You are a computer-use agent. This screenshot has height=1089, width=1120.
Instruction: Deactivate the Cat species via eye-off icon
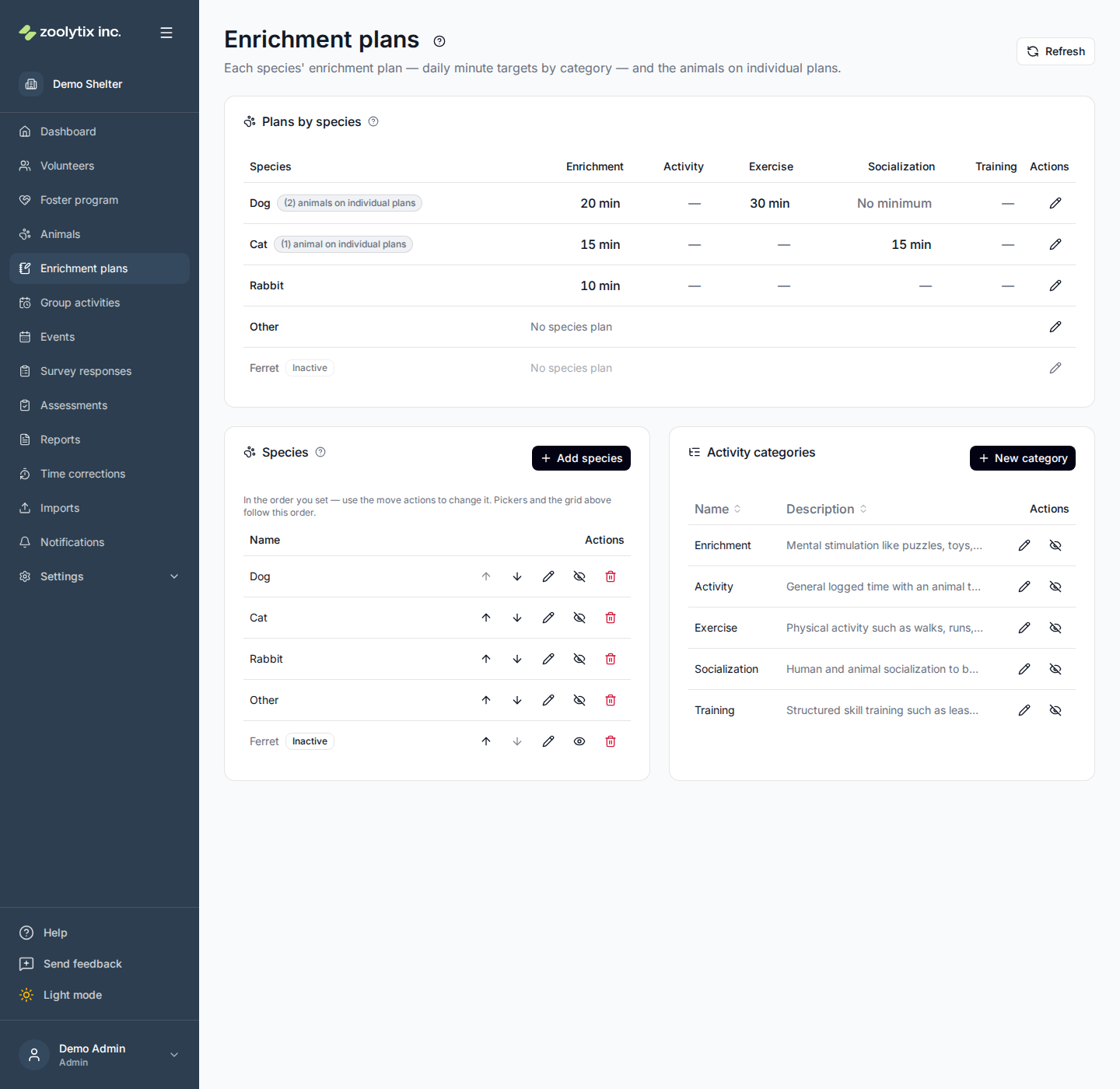point(579,618)
